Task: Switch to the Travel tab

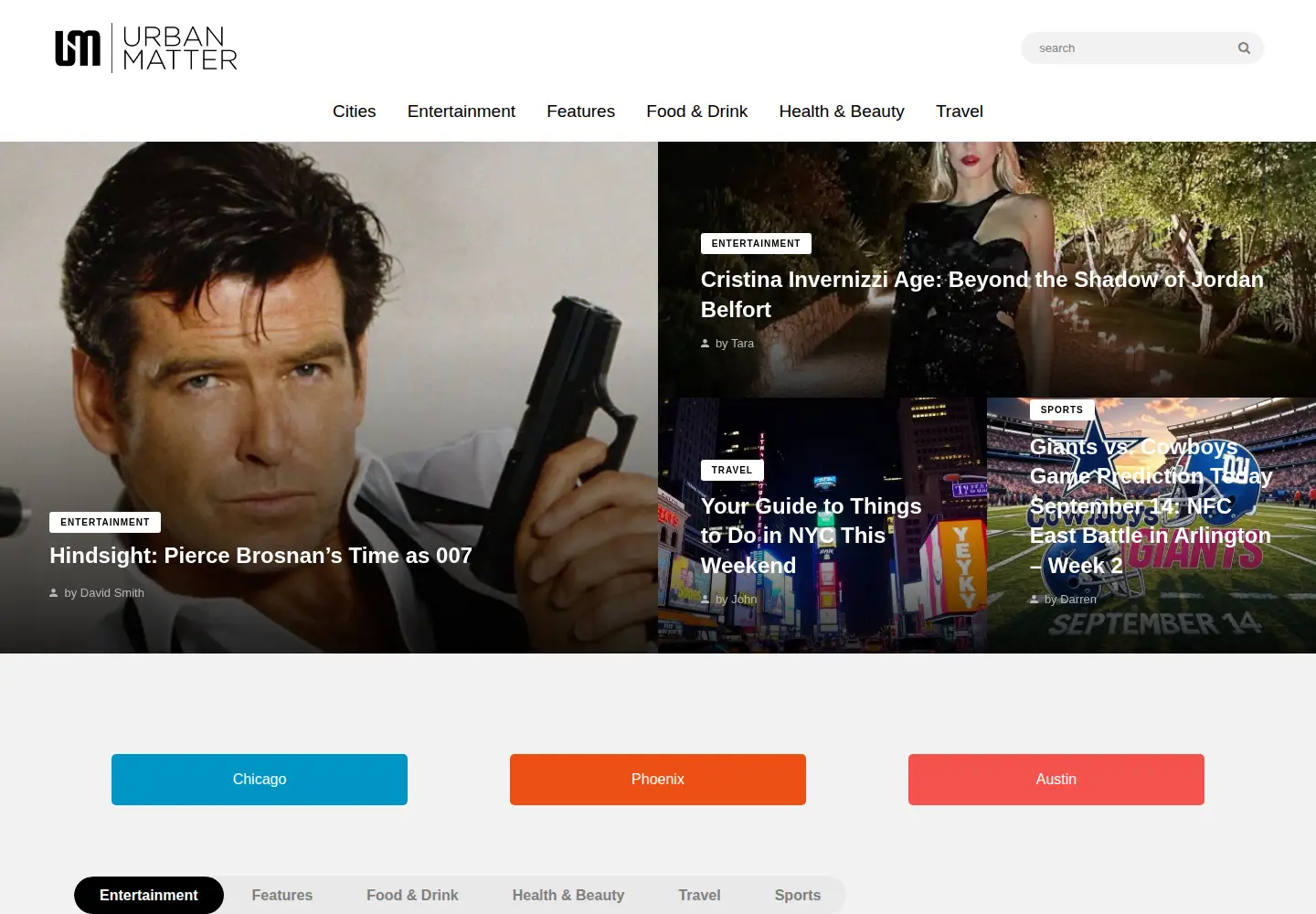Action: click(699, 896)
